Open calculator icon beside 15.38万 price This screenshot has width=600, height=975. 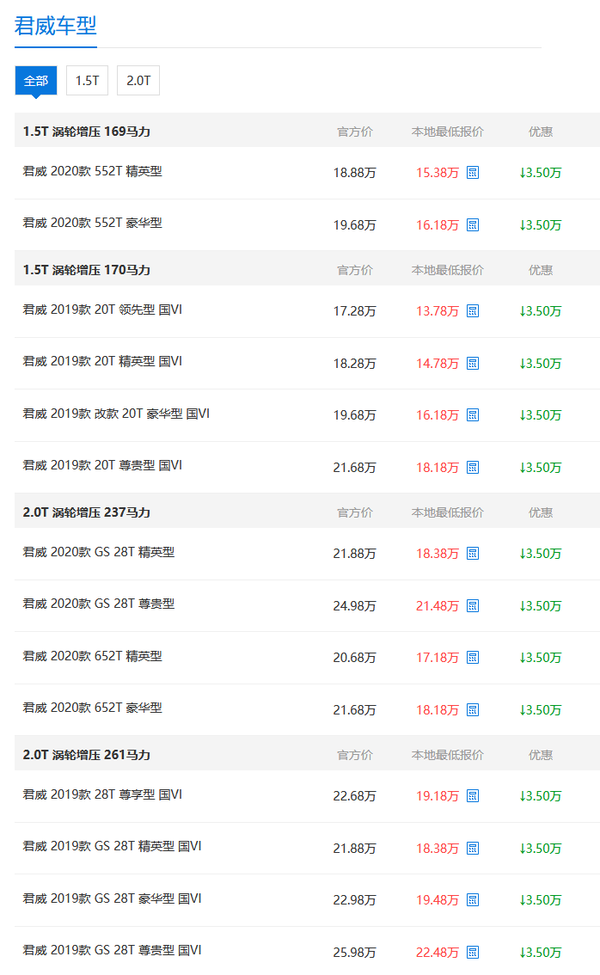click(x=473, y=173)
